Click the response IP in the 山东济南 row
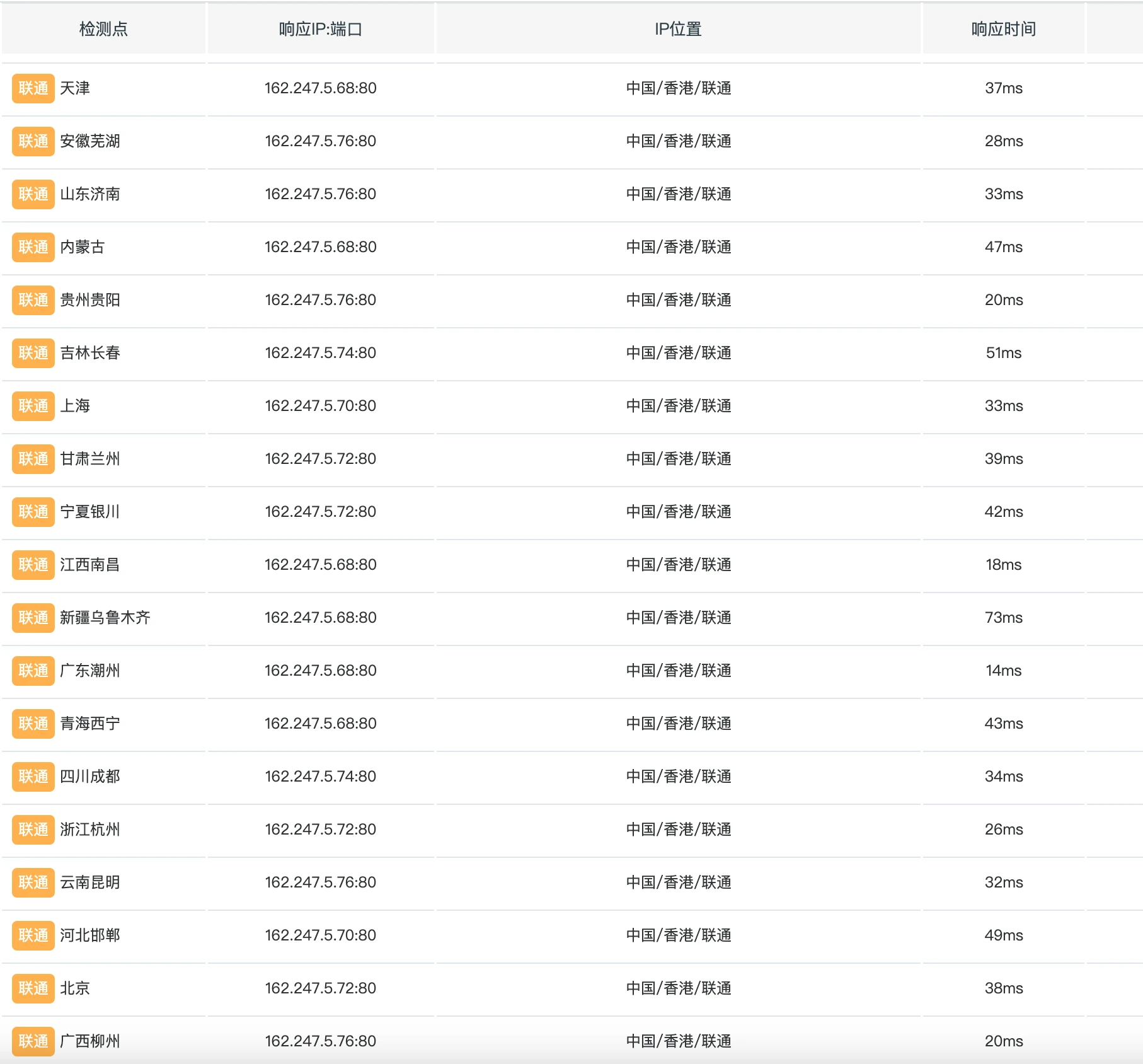The width and height of the screenshot is (1143, 1064). 320,194
